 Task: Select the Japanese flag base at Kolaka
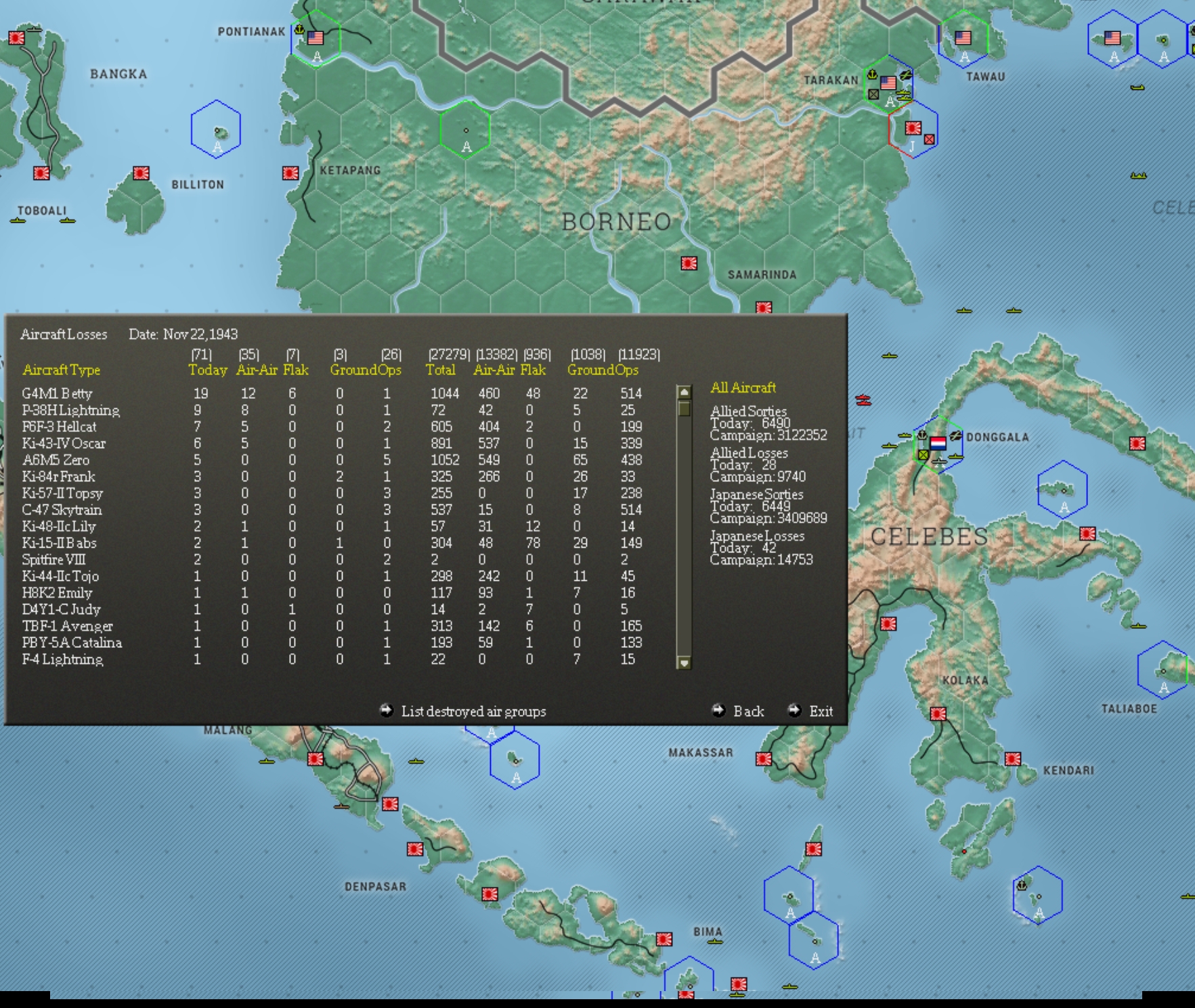coord(938,714)
